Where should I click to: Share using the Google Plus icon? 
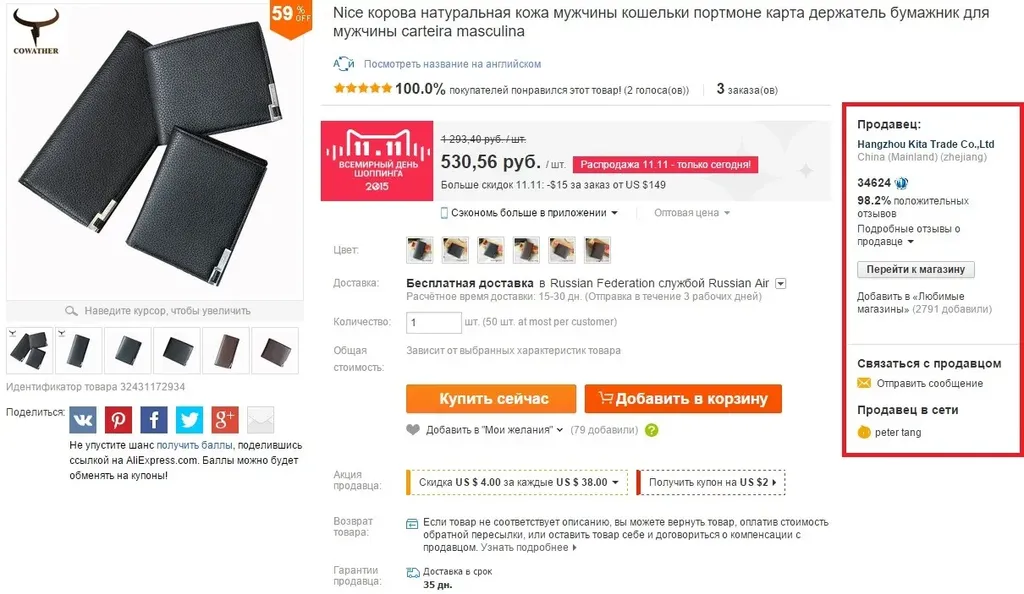(x=225, y=420)
